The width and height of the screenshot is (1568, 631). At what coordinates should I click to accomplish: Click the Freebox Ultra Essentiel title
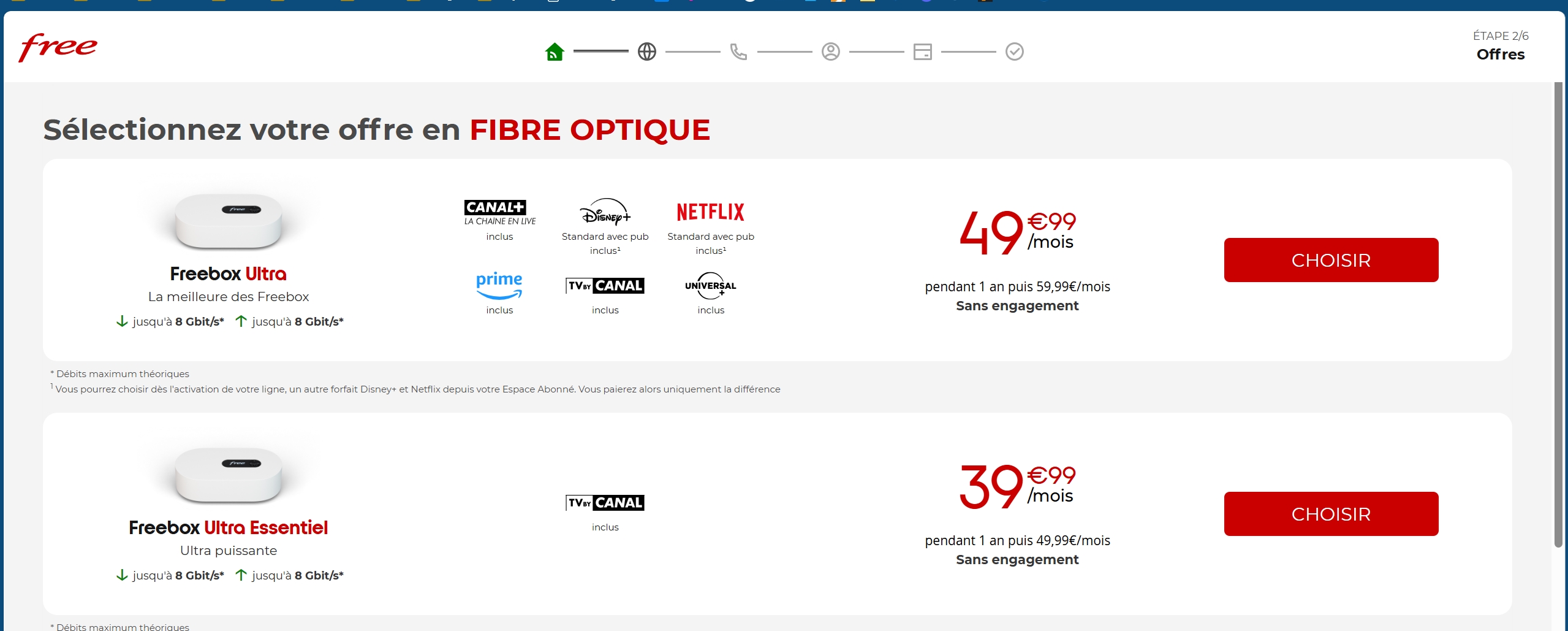[x=228, y=527]
